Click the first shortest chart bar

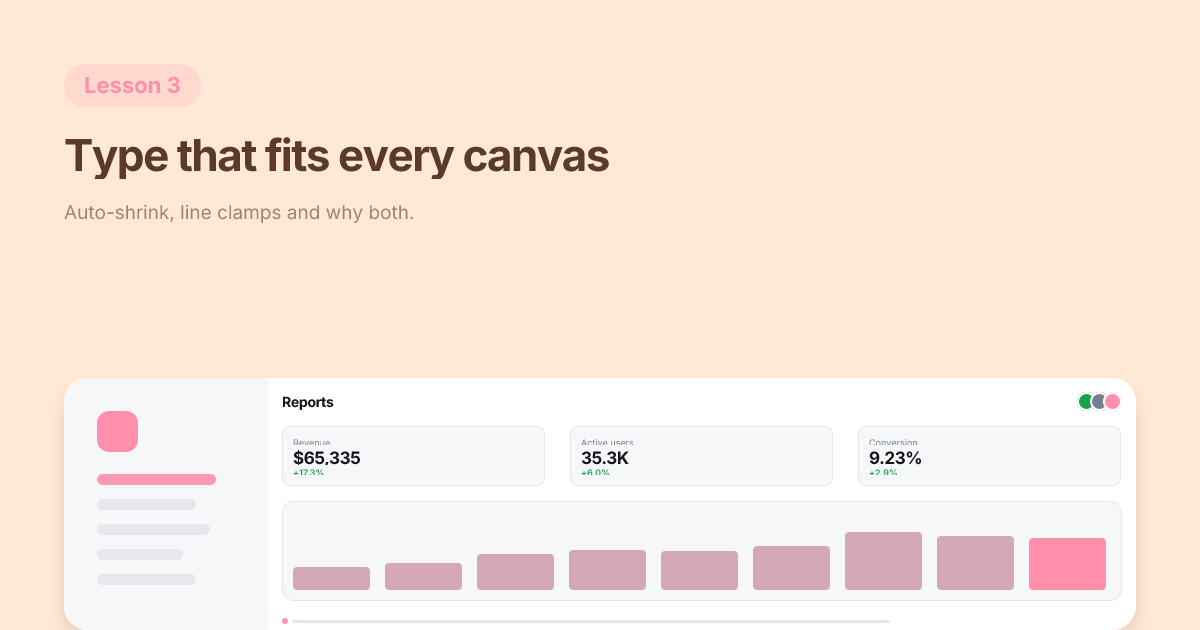coord(331,578)
